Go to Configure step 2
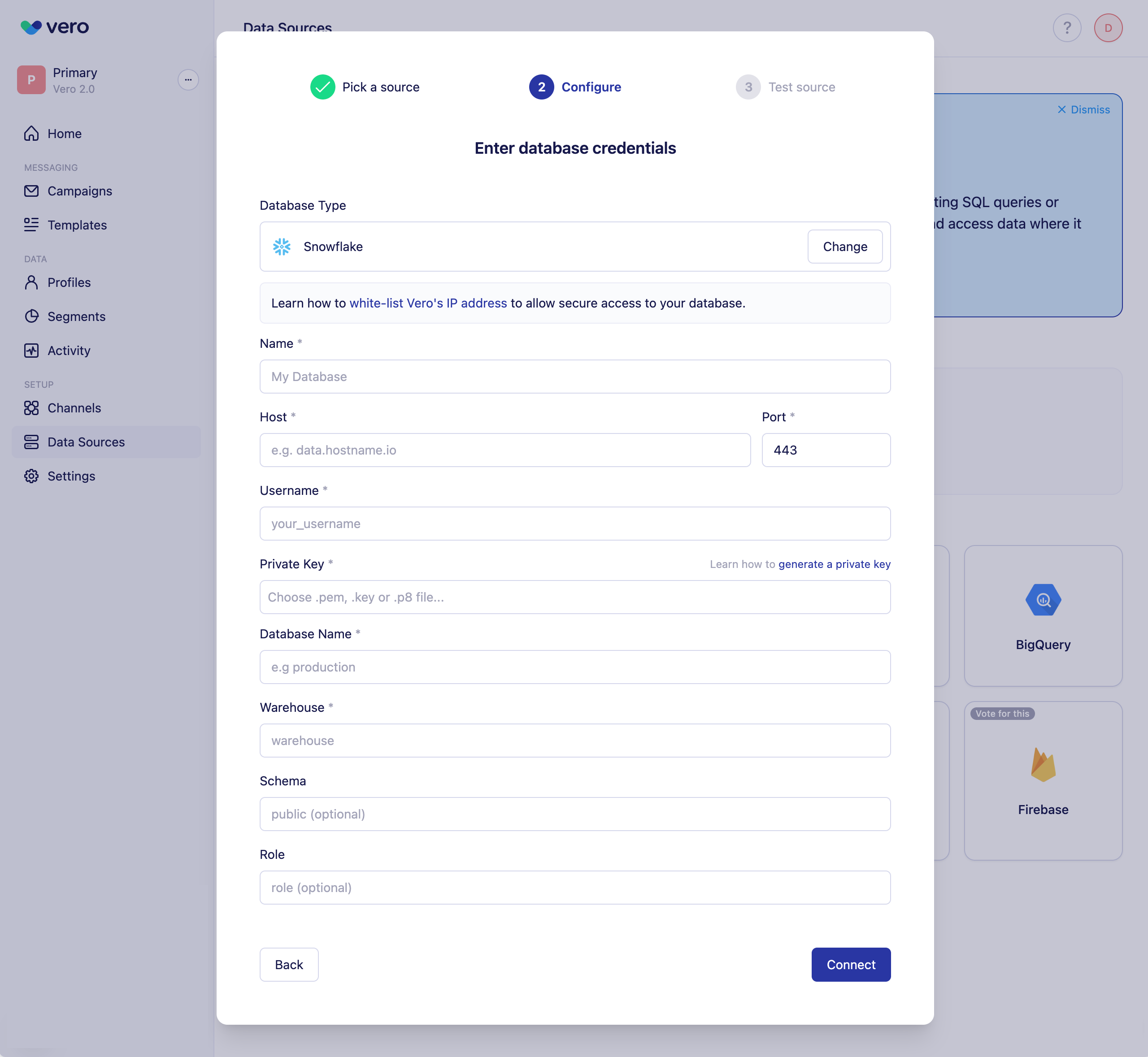This screenshot has width=1148, height=1057. 541,87
